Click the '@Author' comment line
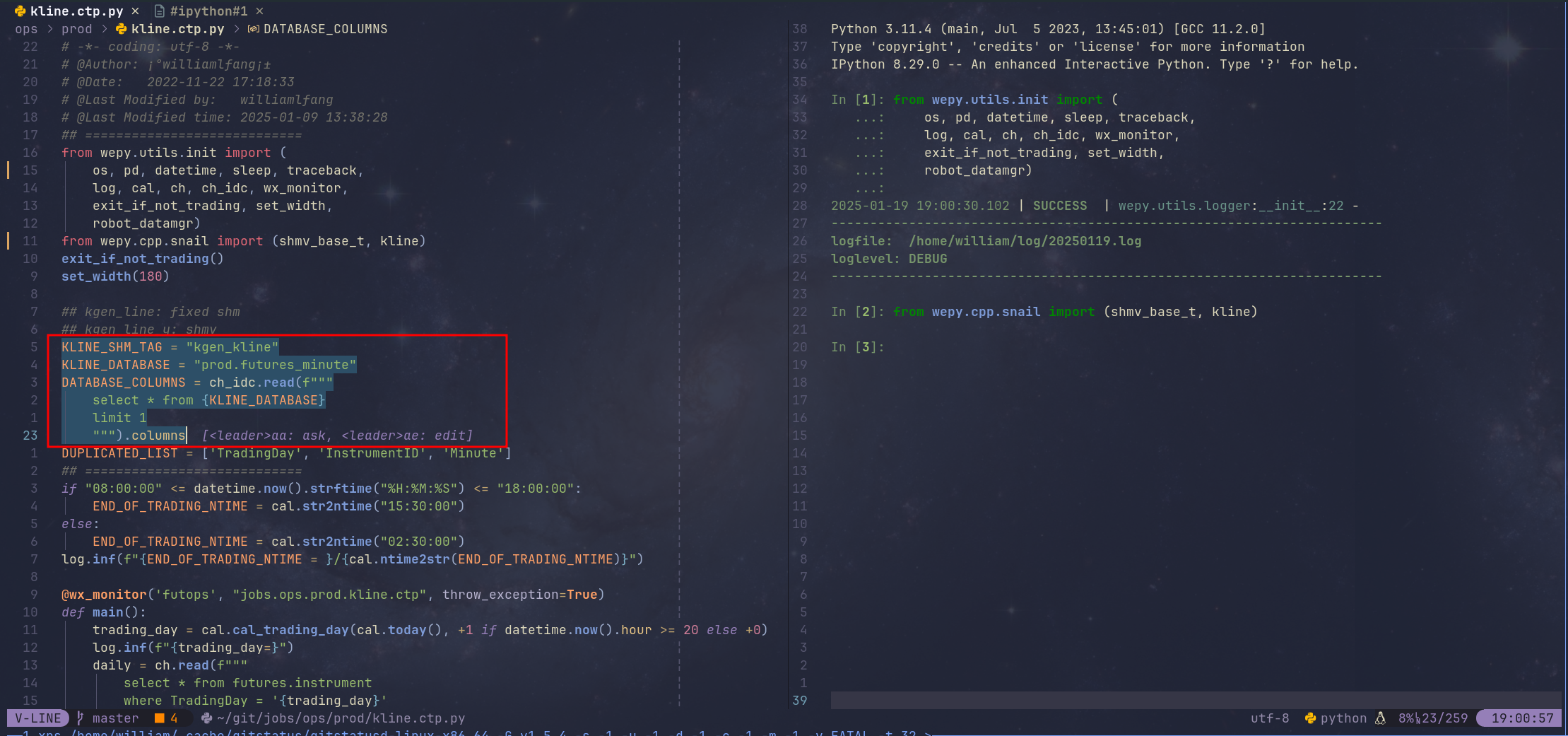Image resolution: width=1568 pixels, height=736 pixels. coord(166,64)
